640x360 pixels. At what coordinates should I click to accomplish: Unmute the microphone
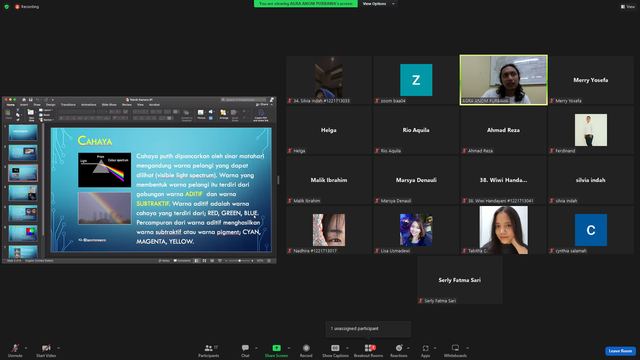click(x=15, y=351)
